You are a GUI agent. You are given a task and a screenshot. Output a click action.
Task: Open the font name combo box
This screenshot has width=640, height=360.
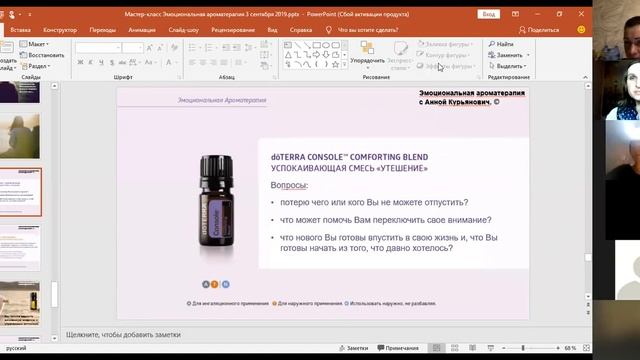[x=98, y=48]
